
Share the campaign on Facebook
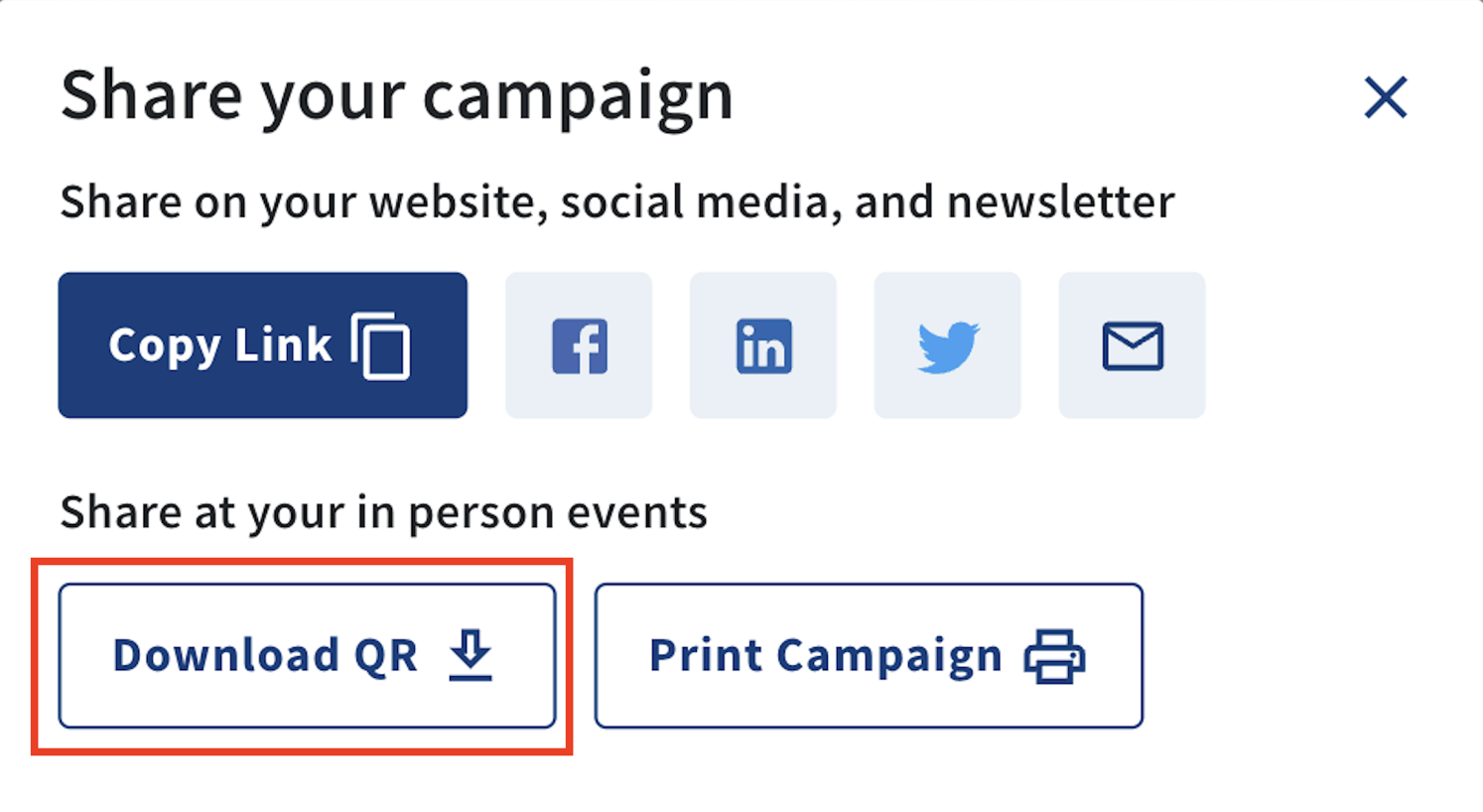click(579, 345)
